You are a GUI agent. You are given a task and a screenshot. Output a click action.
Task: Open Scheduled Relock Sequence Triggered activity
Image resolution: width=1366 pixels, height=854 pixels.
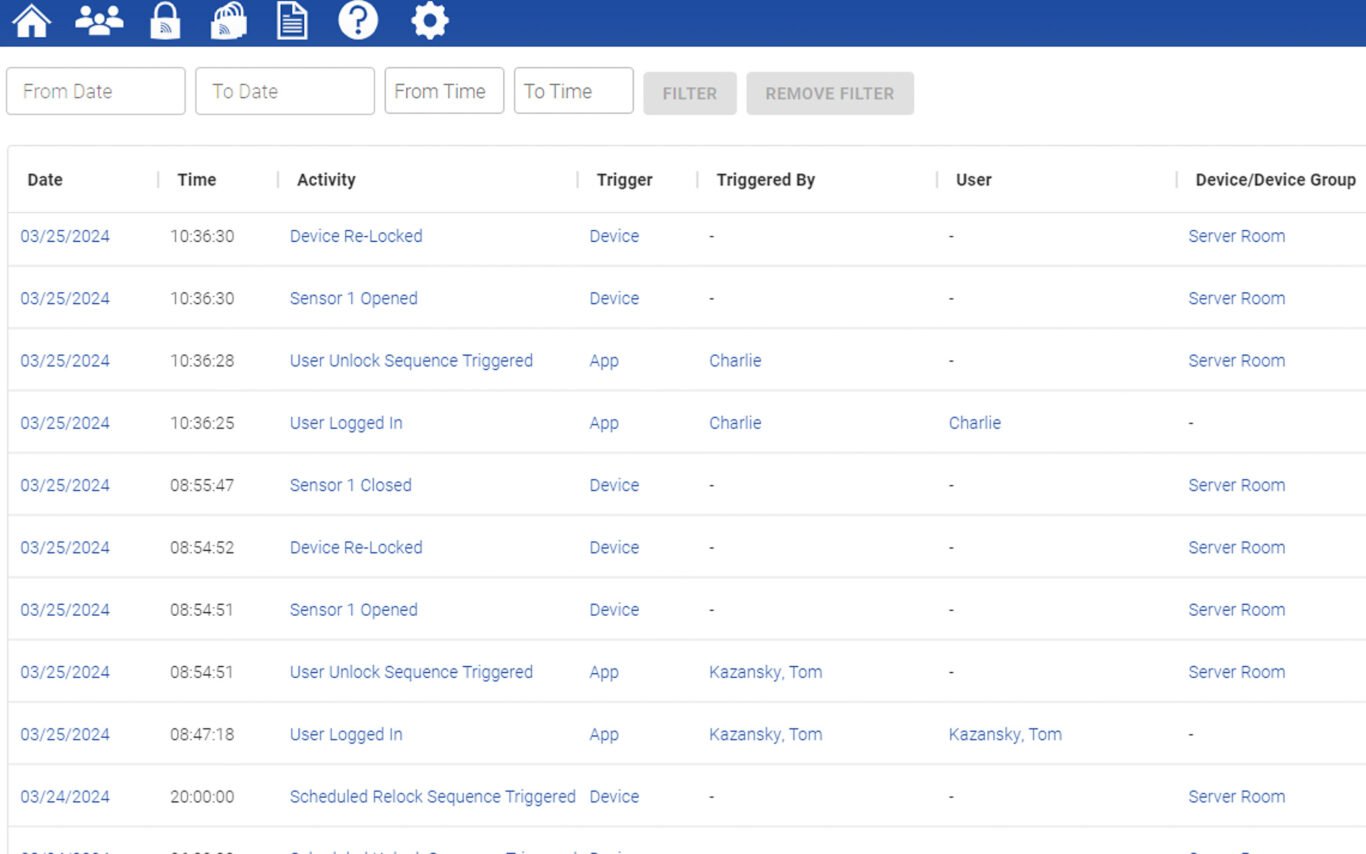coord(433,797)
